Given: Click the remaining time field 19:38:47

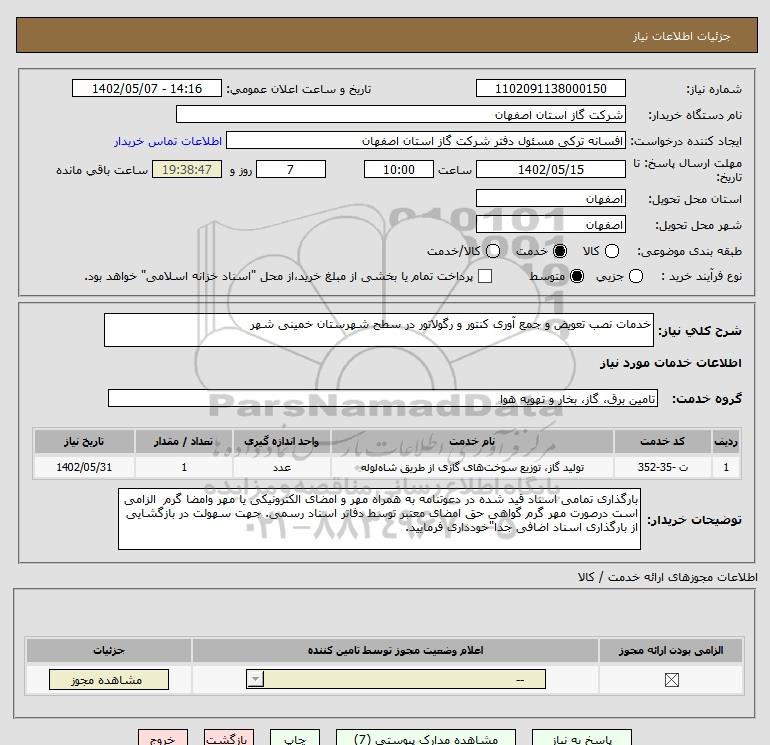Looking at the screenshot, I should click(x=187, y=169).
